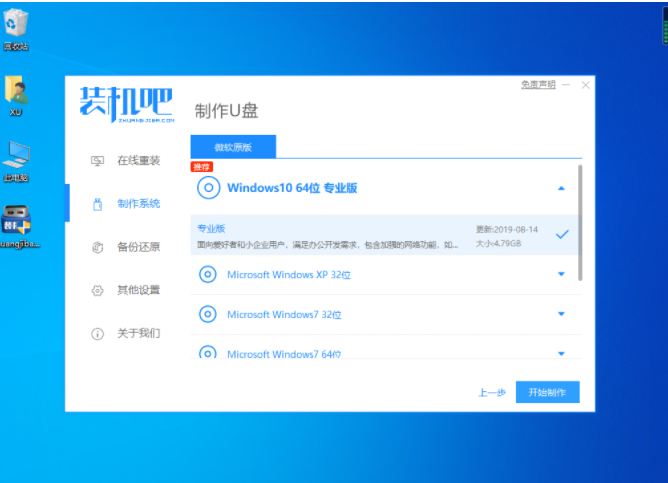Toggle the 专业版 edition checkmark
Viewport: 668px width, 483px height.
point(562,234)
